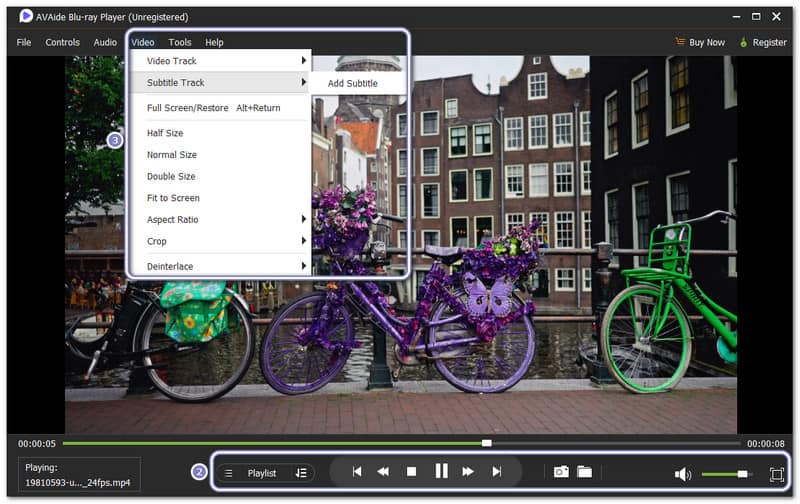Open the snapshot folder icon
This screenshot has width=800, height=504.
(x=585, y=472)
